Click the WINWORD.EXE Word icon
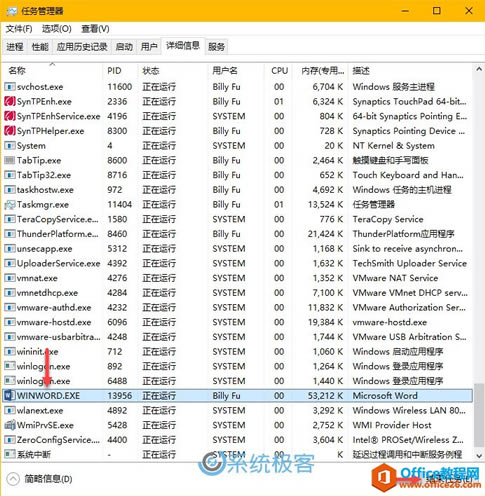Screen dimensions: 485x496 coord(10,396)
